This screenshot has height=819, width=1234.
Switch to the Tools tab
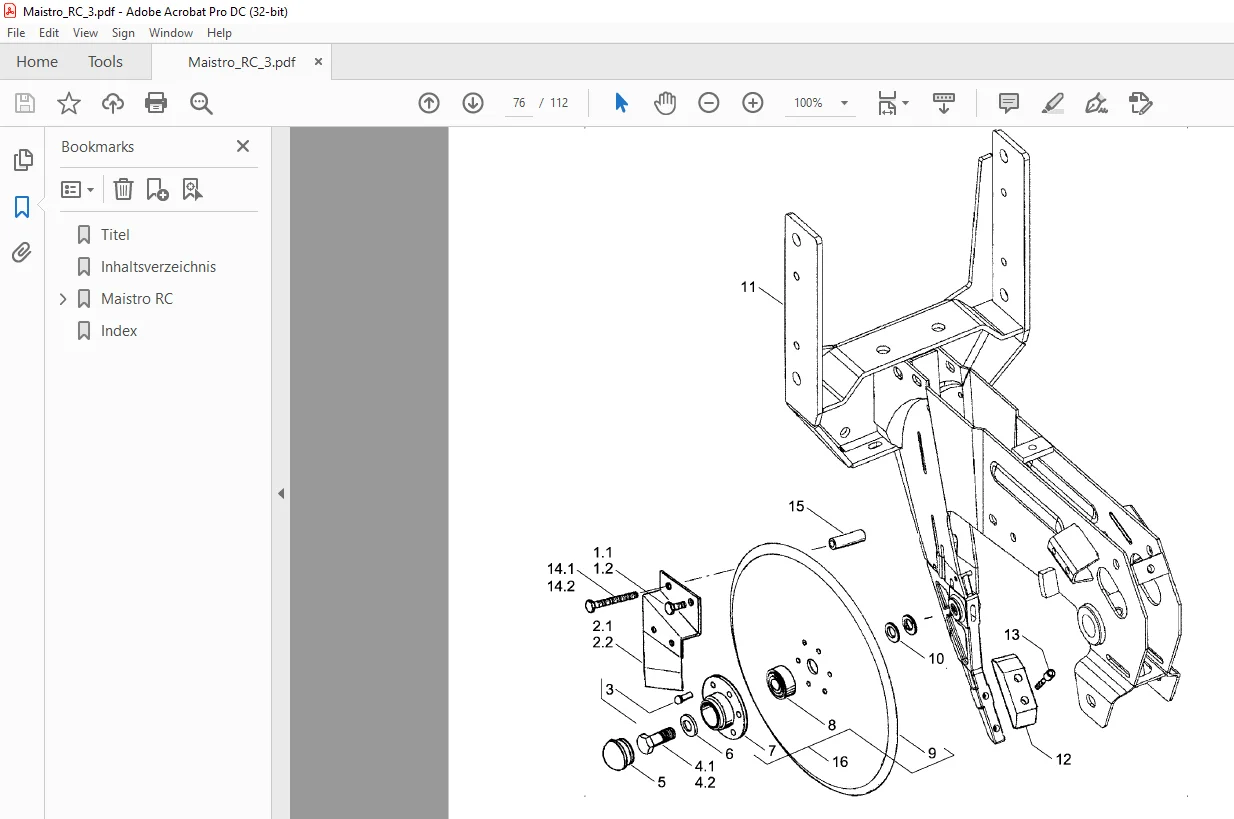click(105, 62)
